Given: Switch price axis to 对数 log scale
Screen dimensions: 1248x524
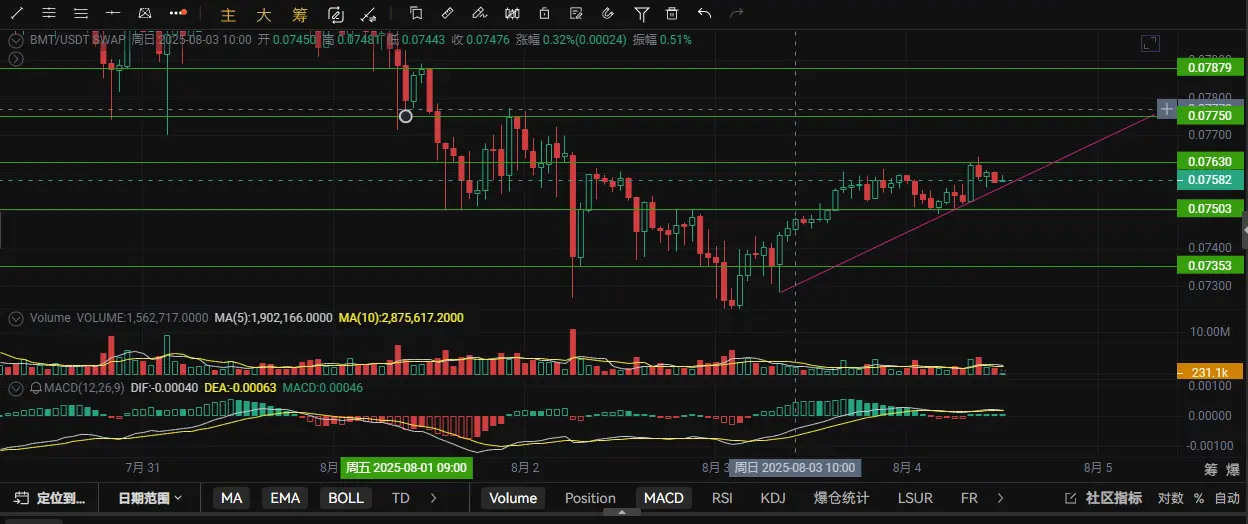Looking at the screenshot, I should pos(1170,498).
